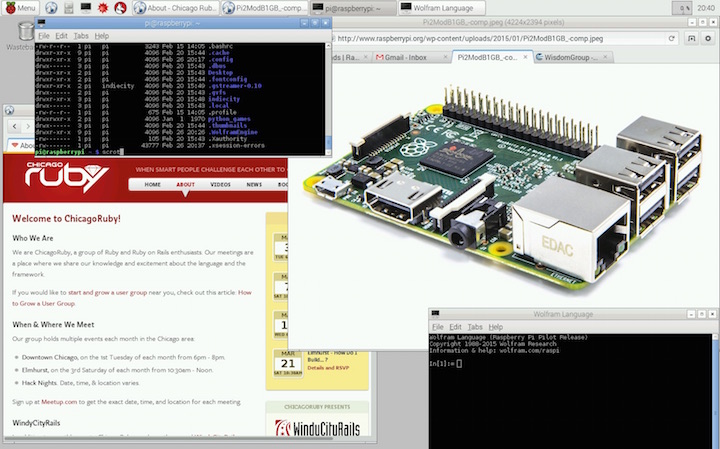
Task: Close the Pi2ModB1GB_-co... tab
Action: tap(525, 57)
